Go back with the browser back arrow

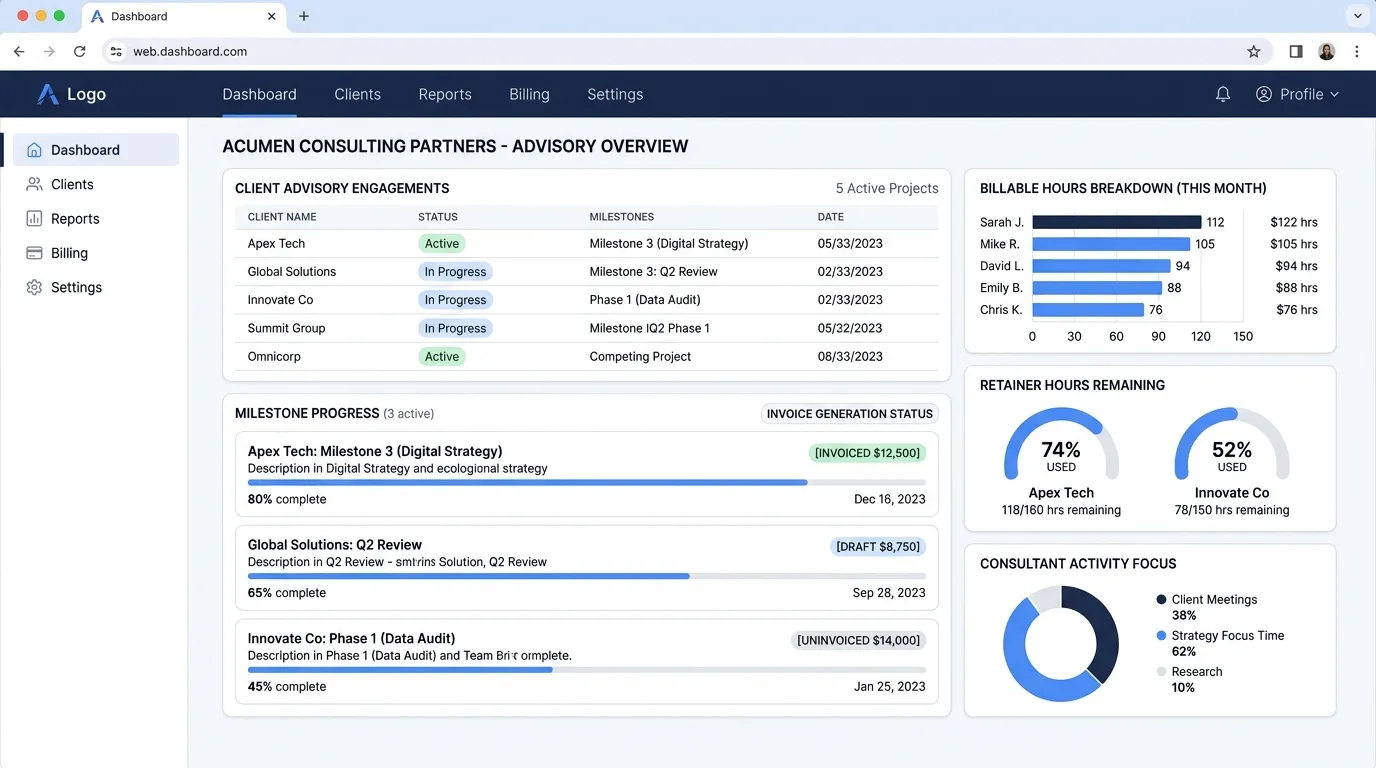[x=19, y=51]
